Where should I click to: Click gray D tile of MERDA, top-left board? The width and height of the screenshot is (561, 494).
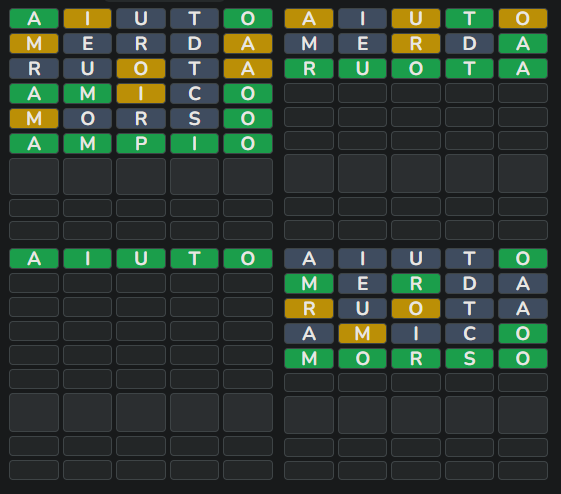click(x=194, y=43)
